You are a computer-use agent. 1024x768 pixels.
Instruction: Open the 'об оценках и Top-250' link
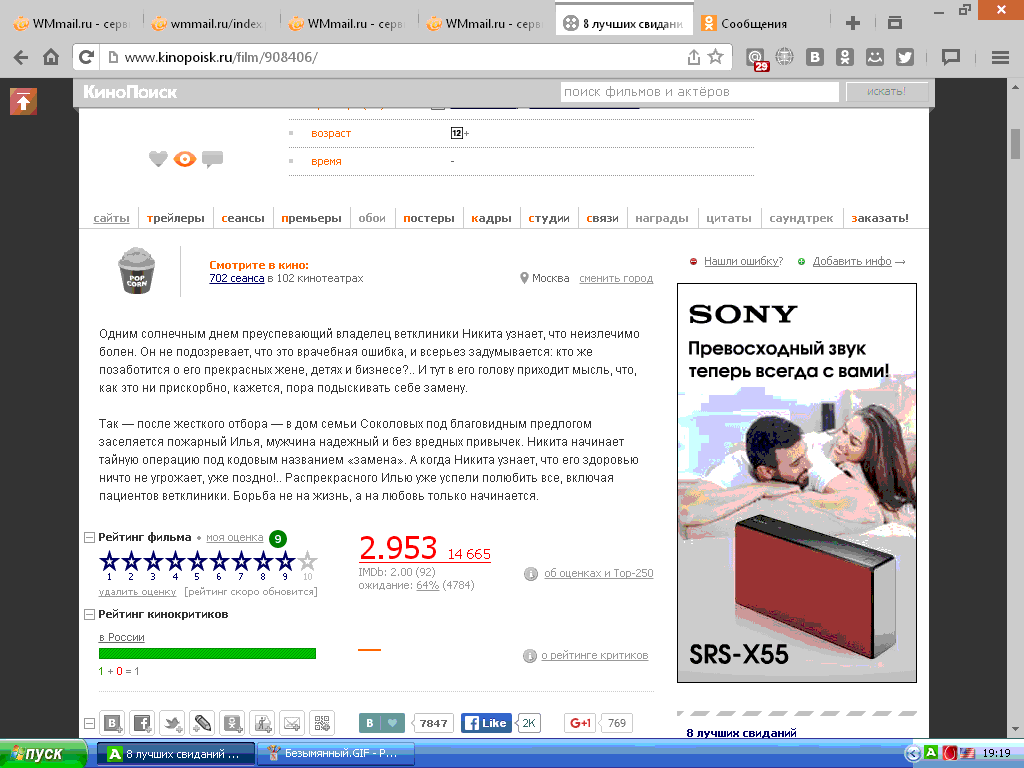coord(598,573)
